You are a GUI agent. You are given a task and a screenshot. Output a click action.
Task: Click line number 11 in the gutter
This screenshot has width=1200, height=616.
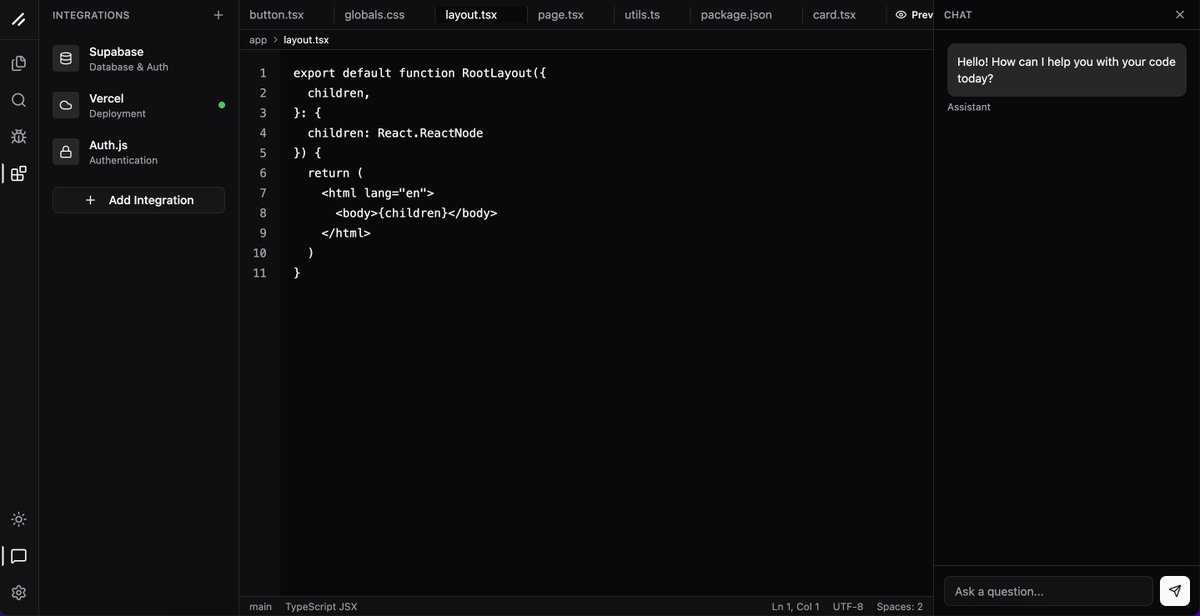tap(260, 273)
